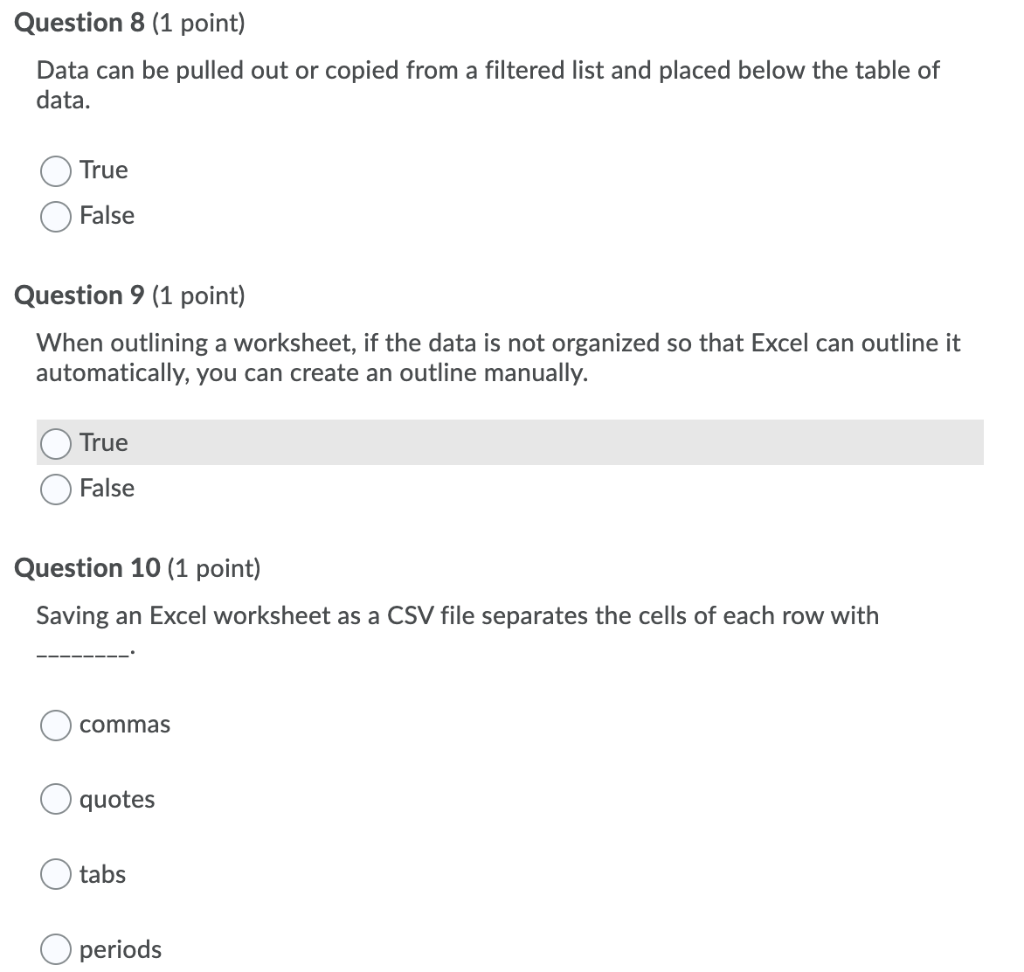This screenshot has width=1024, height=972.
Task: Select the periods answer for Question 10
Action: tap(55, 949)
